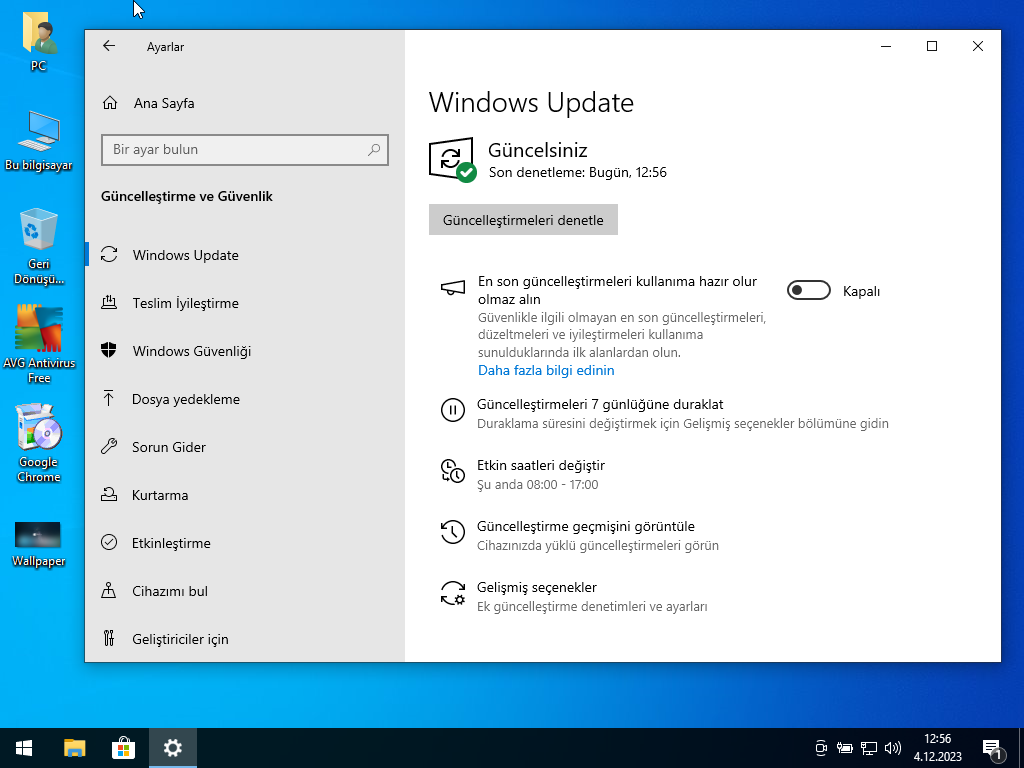Open Etkinleştirme checkmark icon
This screenshot has height=768, width=1024.
(109, 543)
